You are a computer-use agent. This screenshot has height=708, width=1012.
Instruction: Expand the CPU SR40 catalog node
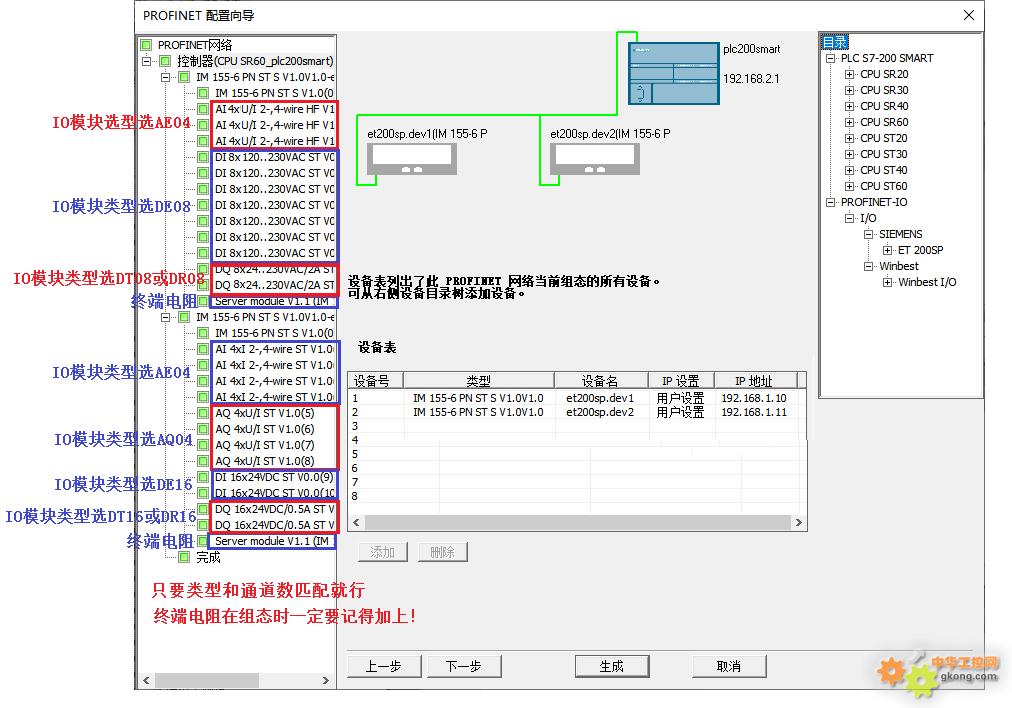point(849,106)
